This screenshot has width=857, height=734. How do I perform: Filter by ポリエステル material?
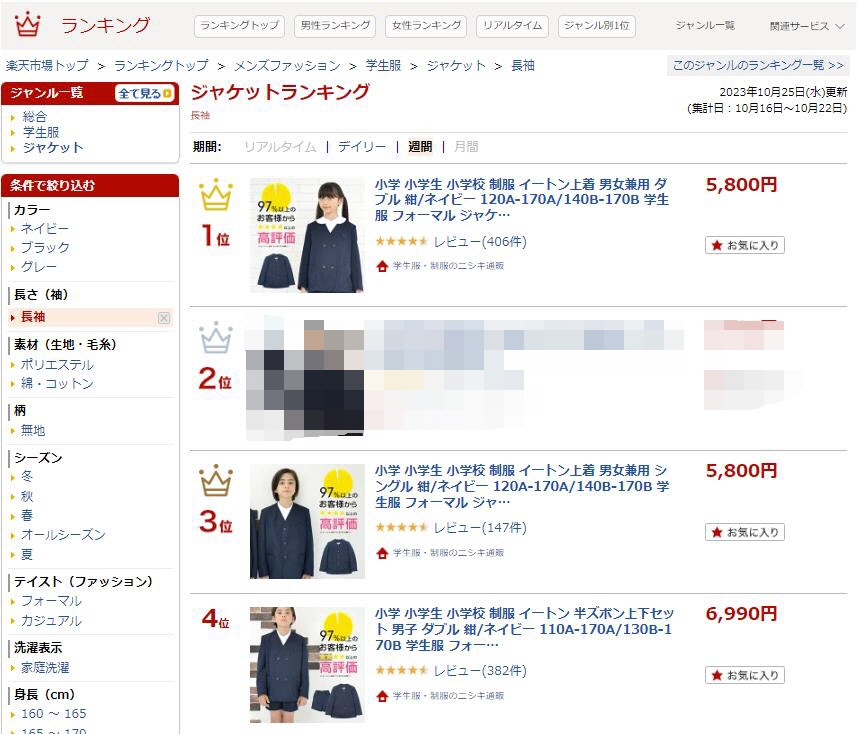pyautogui.click(x=57, y=365)
